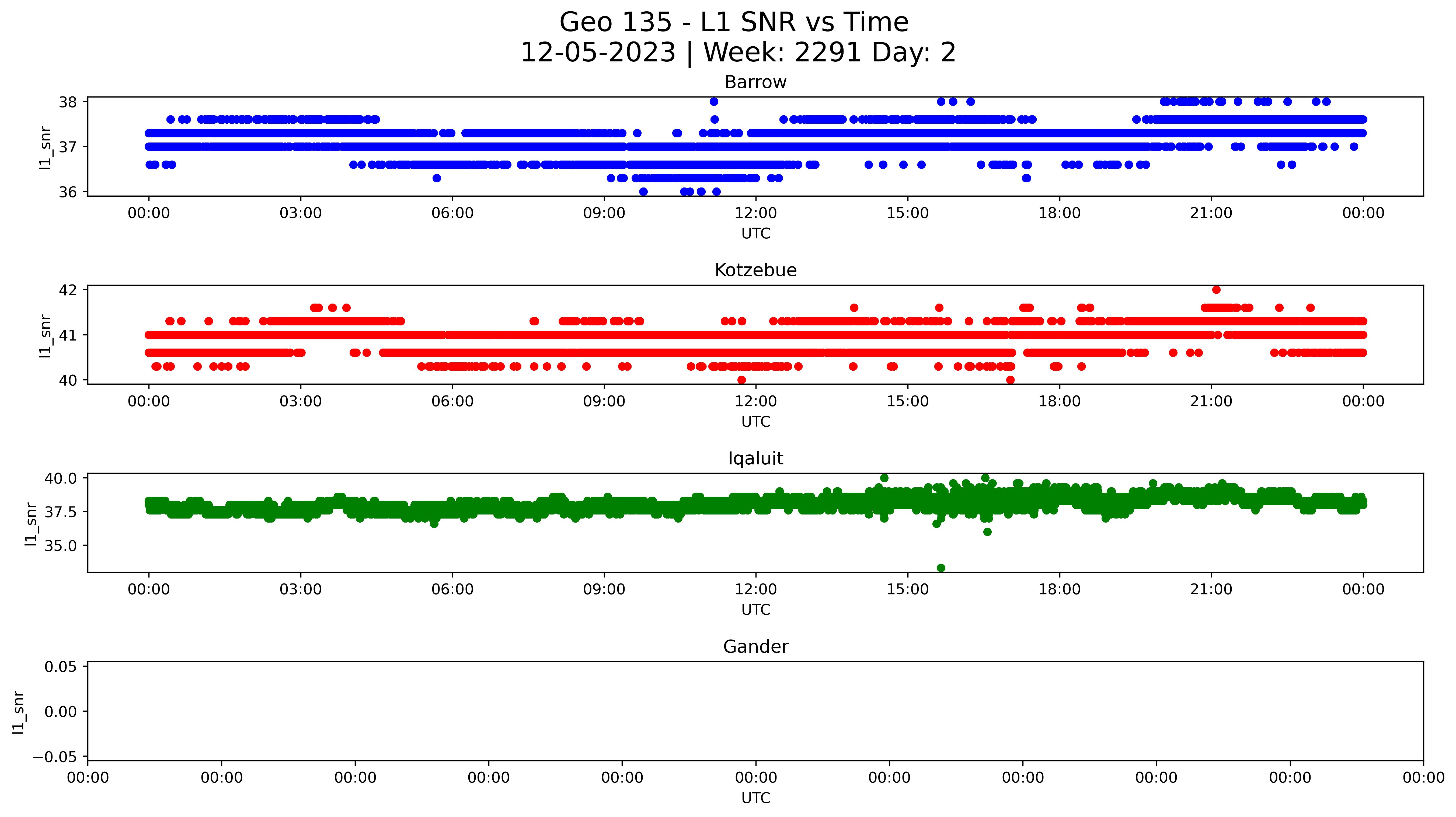Click the "09:00" tick under the Barrow plot
The width and height of the screenshot is (1456, 817).
[x=604, y=214]
